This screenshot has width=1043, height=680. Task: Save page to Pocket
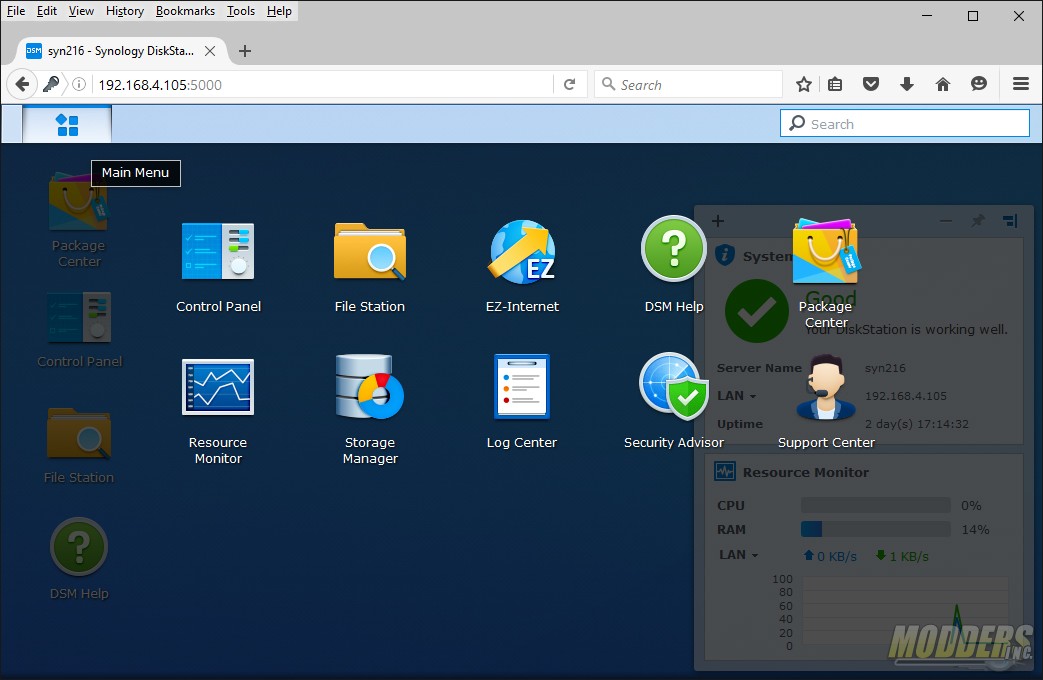coord(871,84)
